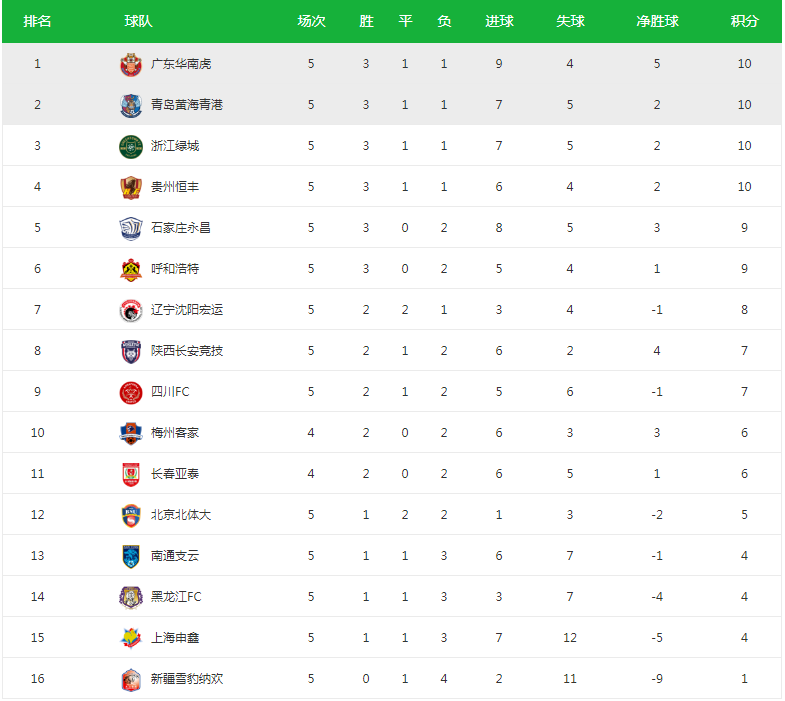Screen dimensions: 785x701
Task: Open the 北京北体大 team link
Action: click(181, 515)
